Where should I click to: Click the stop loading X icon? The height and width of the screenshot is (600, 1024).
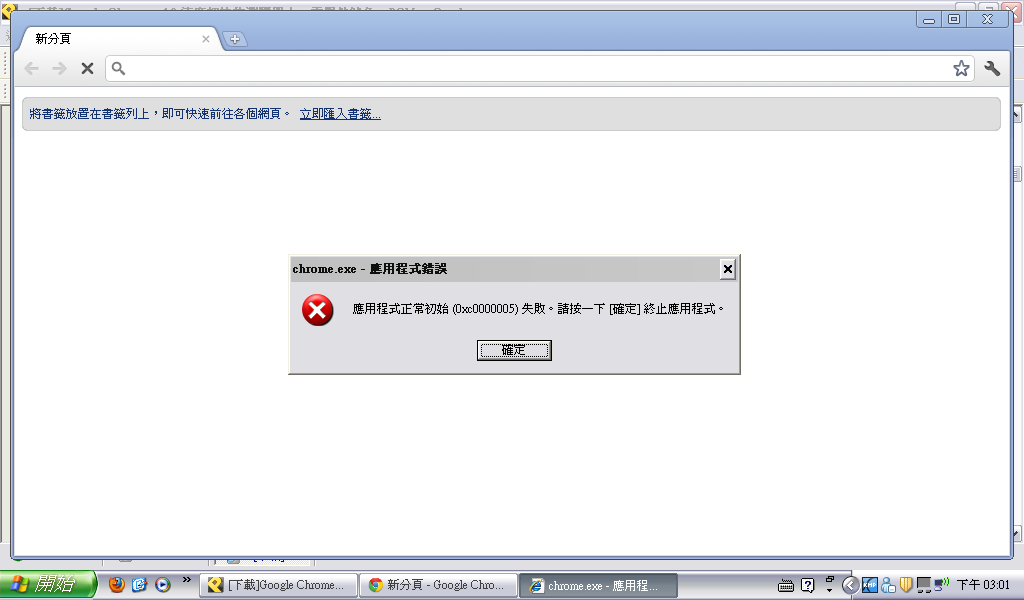coord(87,69)
